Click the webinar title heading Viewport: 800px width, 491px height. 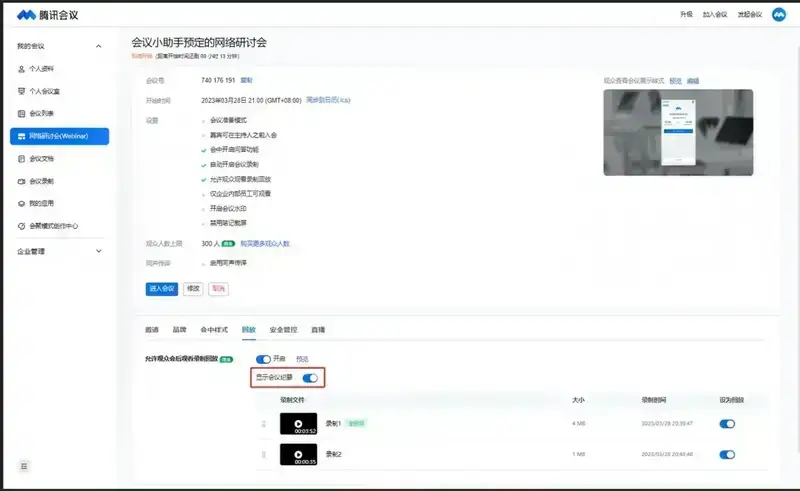[x=199, y=42]
